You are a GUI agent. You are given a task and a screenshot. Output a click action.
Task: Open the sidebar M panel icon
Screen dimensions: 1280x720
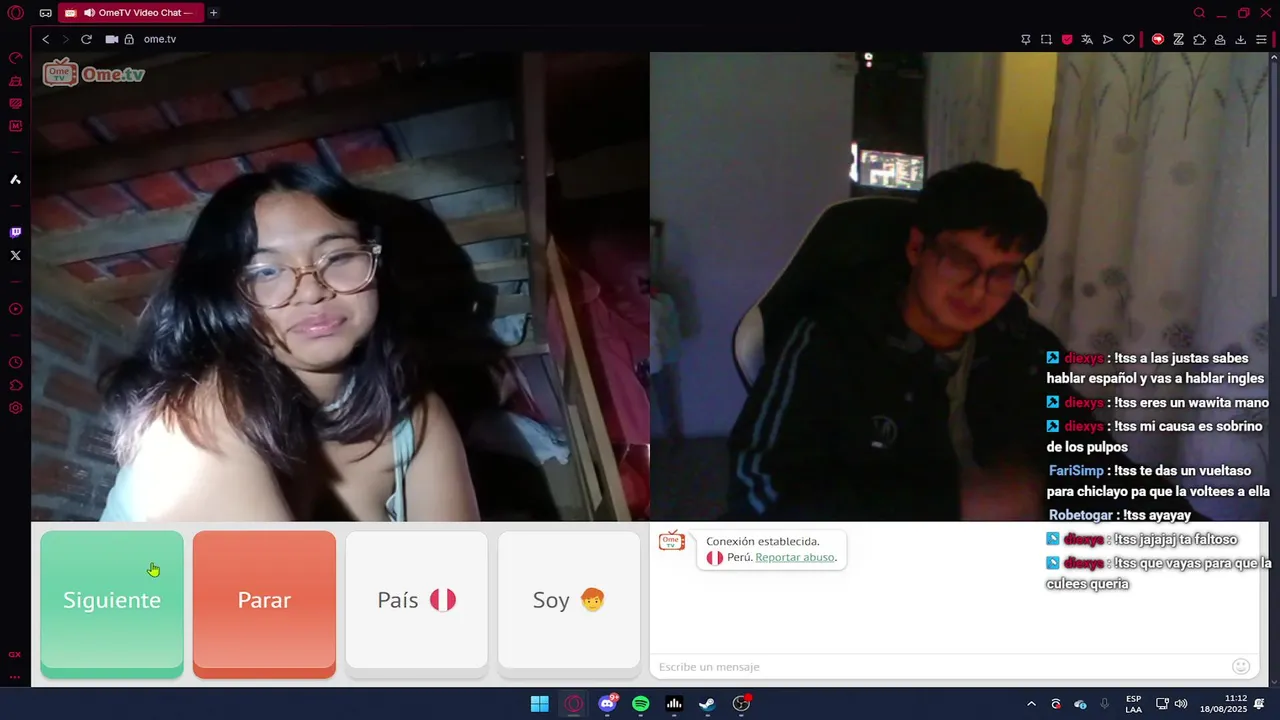(x=15, y=126)
